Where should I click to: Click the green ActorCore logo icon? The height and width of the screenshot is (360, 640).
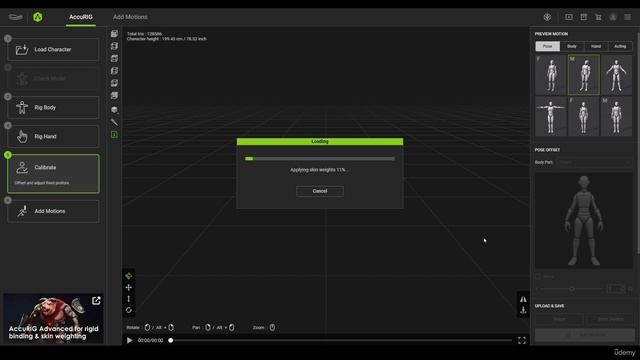[x=38, y=17]
